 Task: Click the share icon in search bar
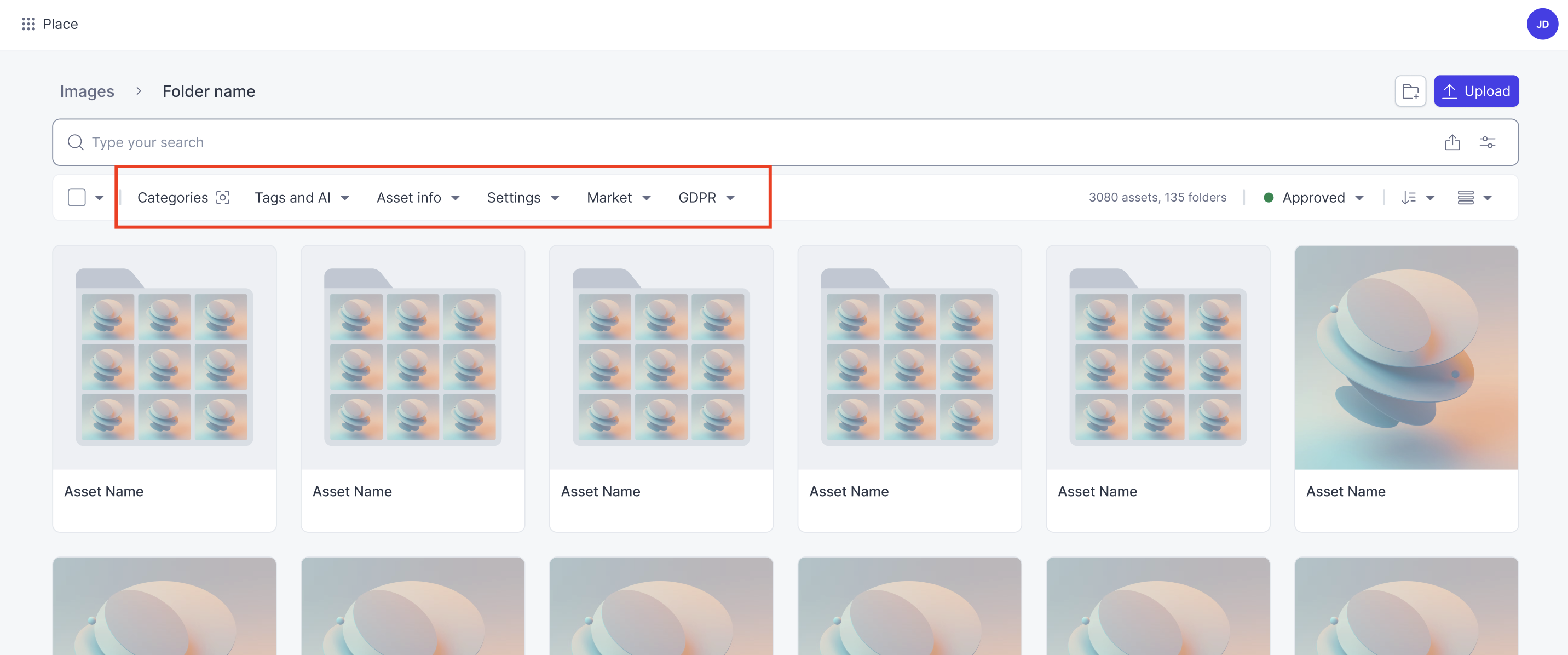pos(1452,142)
